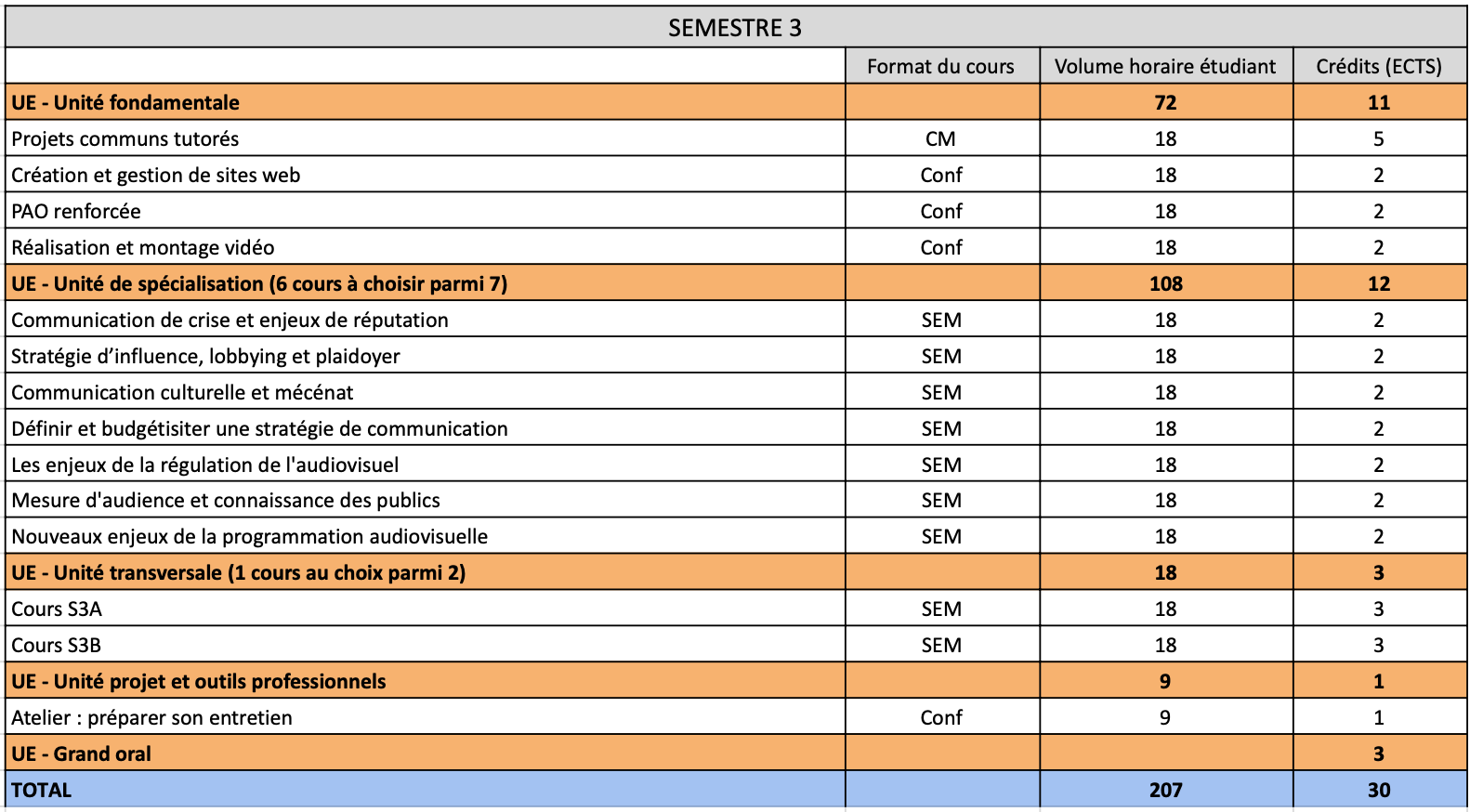Select the Volume horaire étudiant column header
Screen dimensions: 1470x812
pos(1164,66)
